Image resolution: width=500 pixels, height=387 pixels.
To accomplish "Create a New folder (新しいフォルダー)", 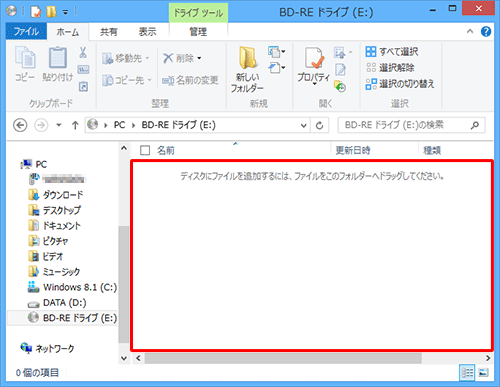I will tap(247, 69).
